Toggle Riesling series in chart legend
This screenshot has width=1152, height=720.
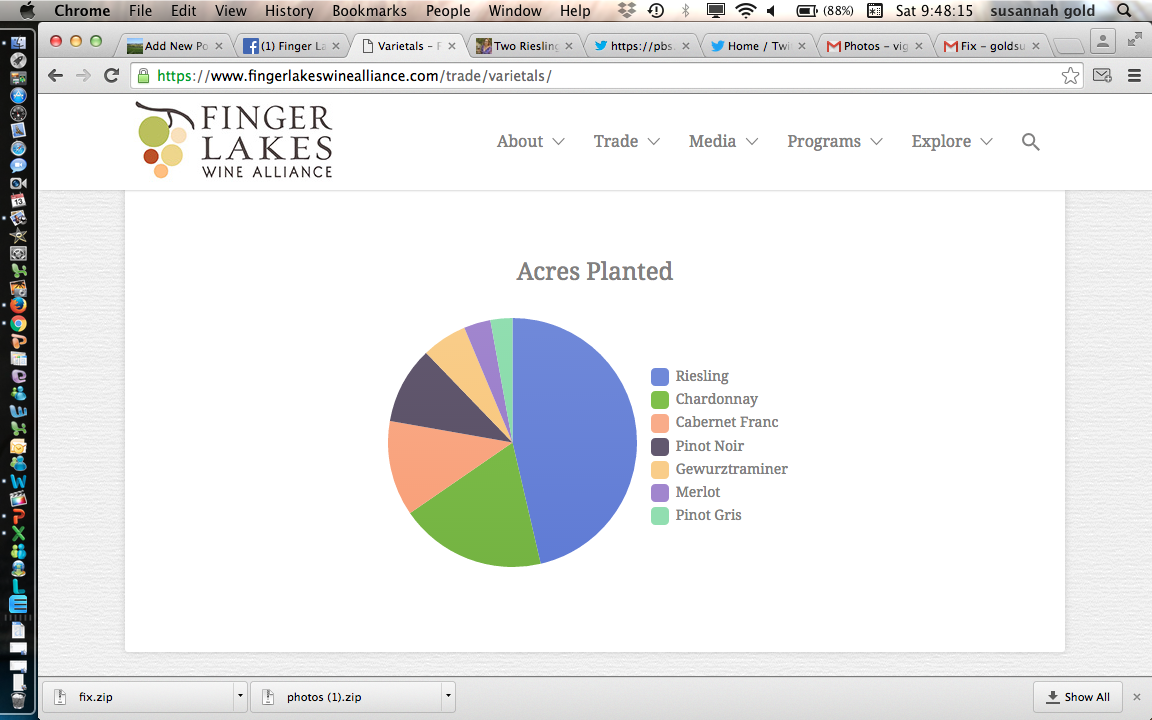click(701, 376)
